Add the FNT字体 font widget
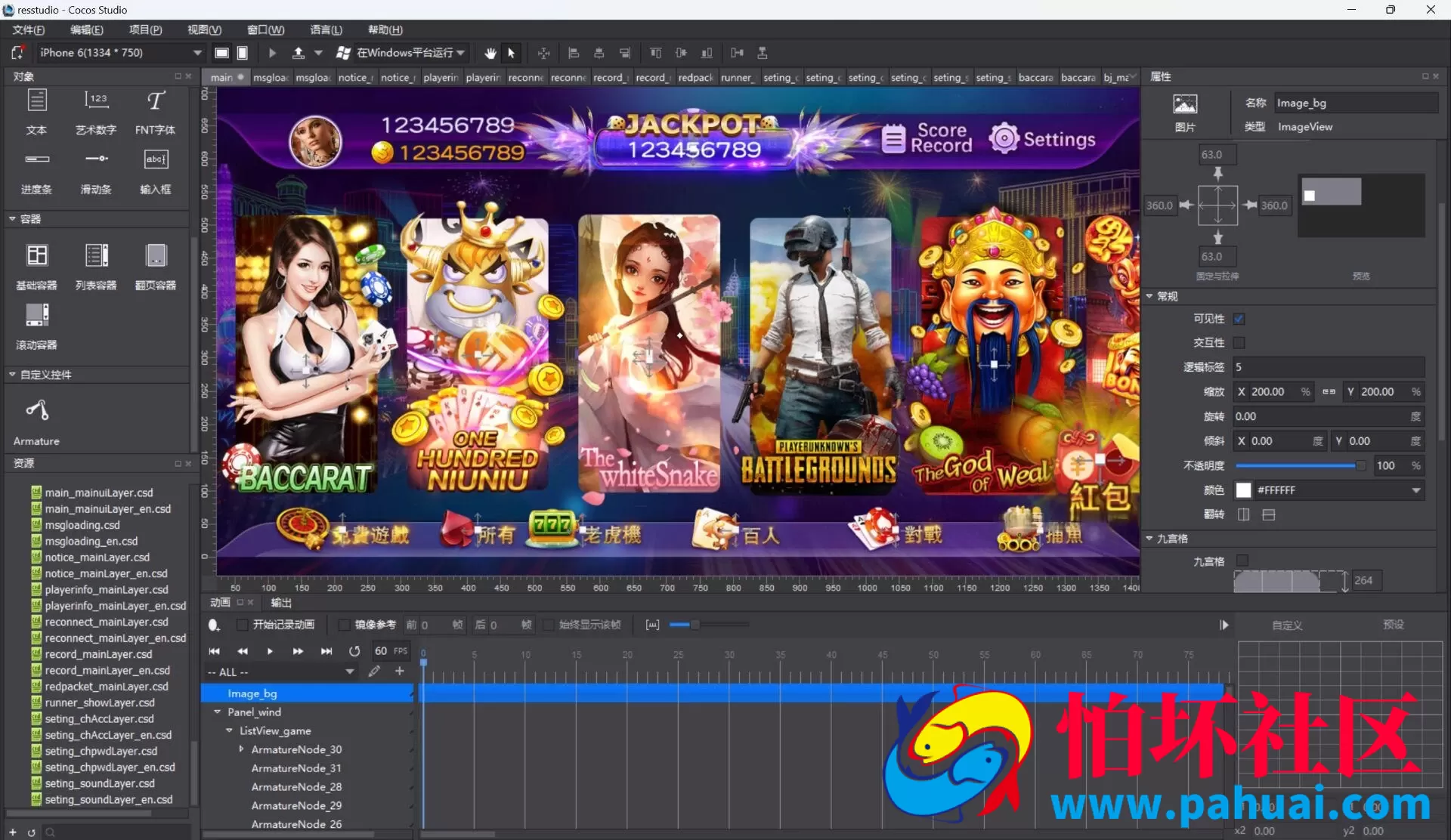Viewport: 1451px width, 840px height. coord(155,113)
